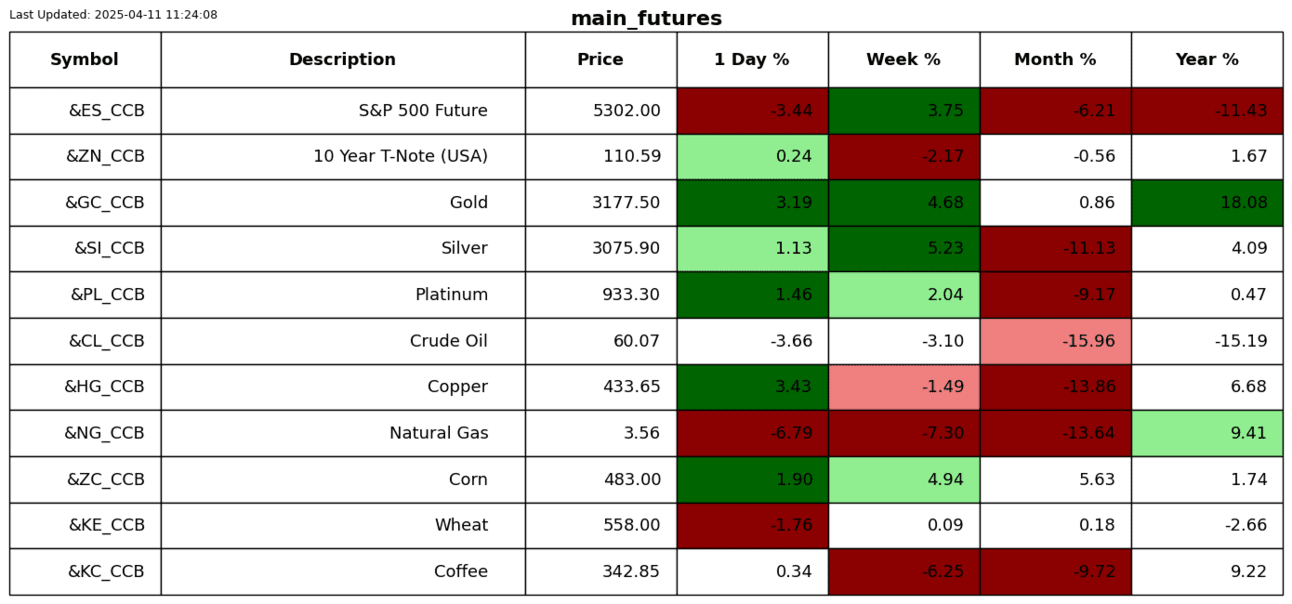Open the &GC_CCB symbol entry
Image resolution: width=1292 pixels, height=604 pixels.
[105, 203]
